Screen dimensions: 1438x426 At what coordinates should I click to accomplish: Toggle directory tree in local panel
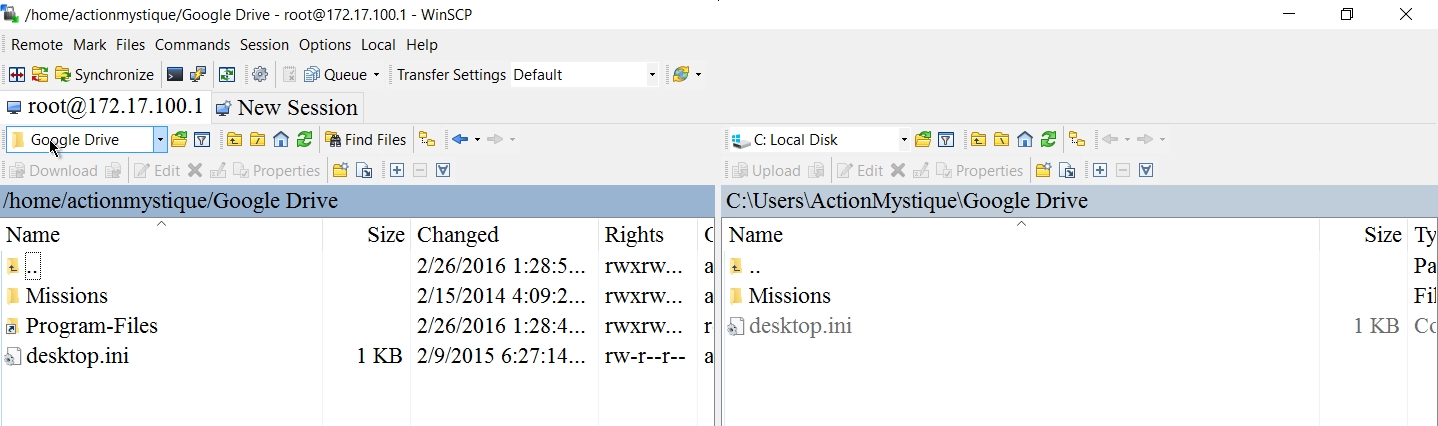[x=1076, y=140]
